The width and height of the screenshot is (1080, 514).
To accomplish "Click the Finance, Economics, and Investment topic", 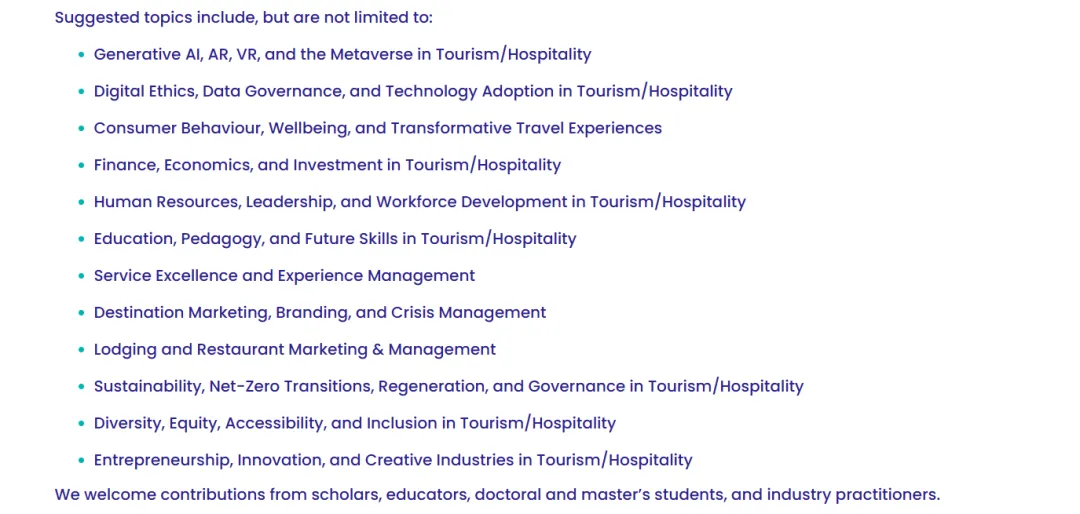I will [327, 165].
